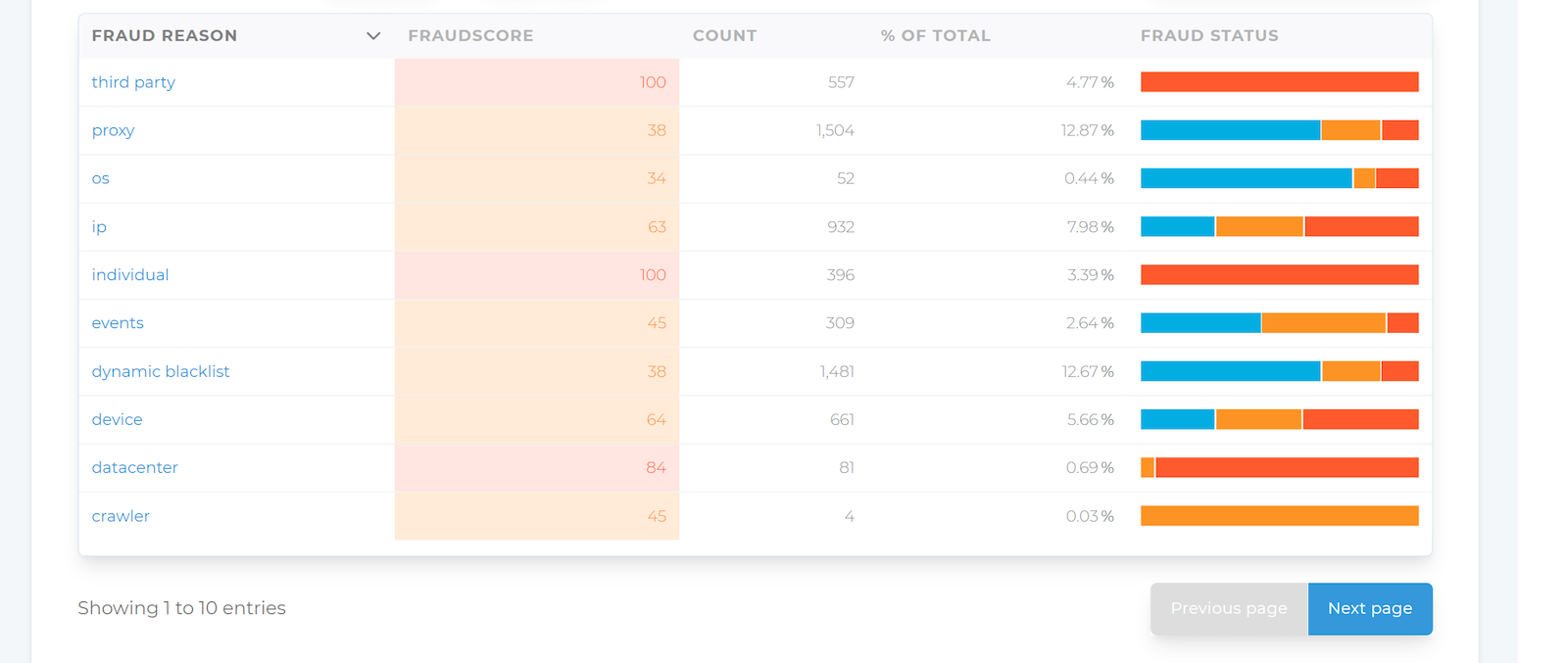The height and width of the screenshot is (663, 1568).
Task: Click the individual fraud status bar
Action: (1280, 275)
